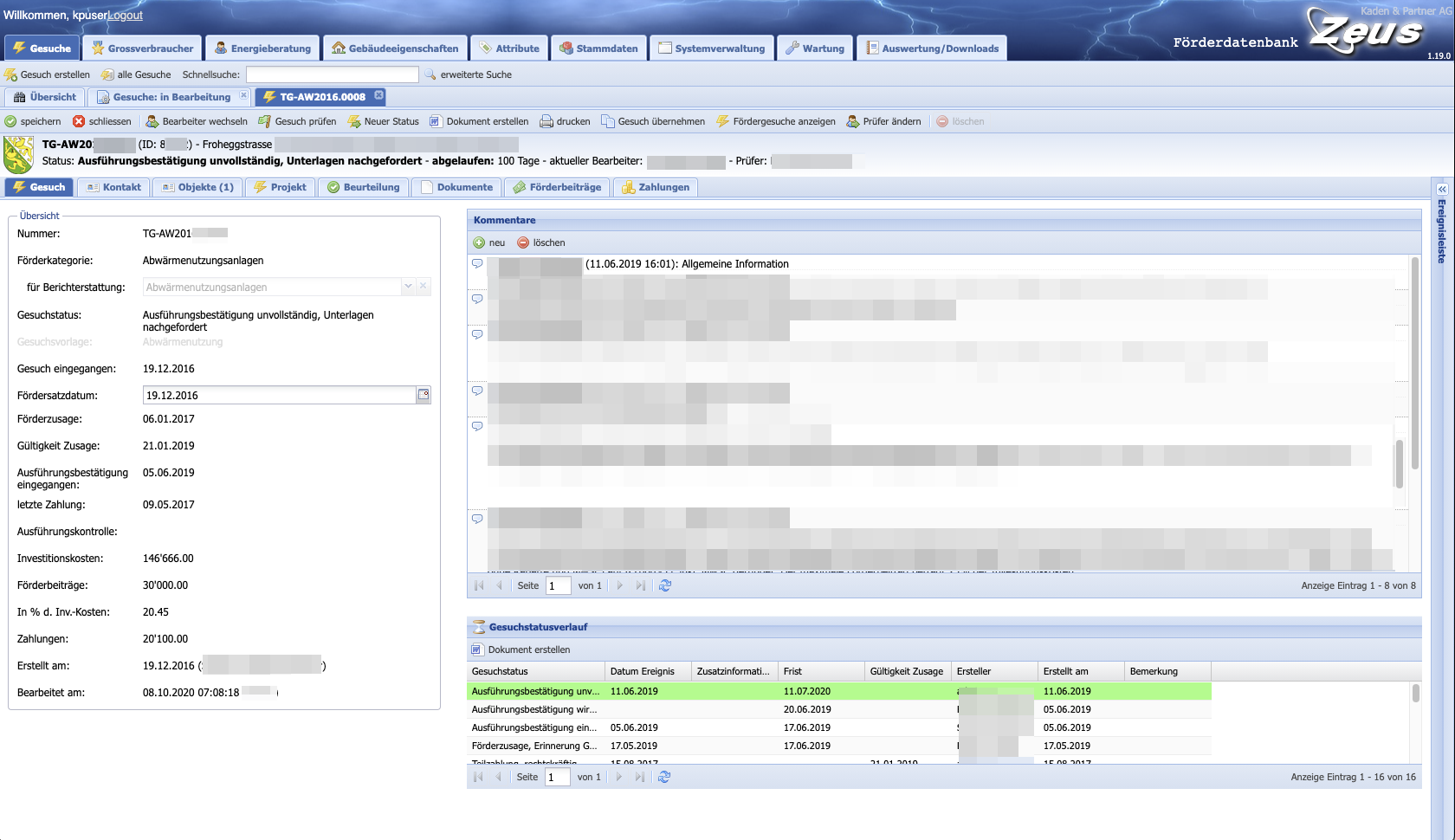Open the Fördersatzdatum calendar picker
Viewport: 1455px width, 840px height.
424,395
